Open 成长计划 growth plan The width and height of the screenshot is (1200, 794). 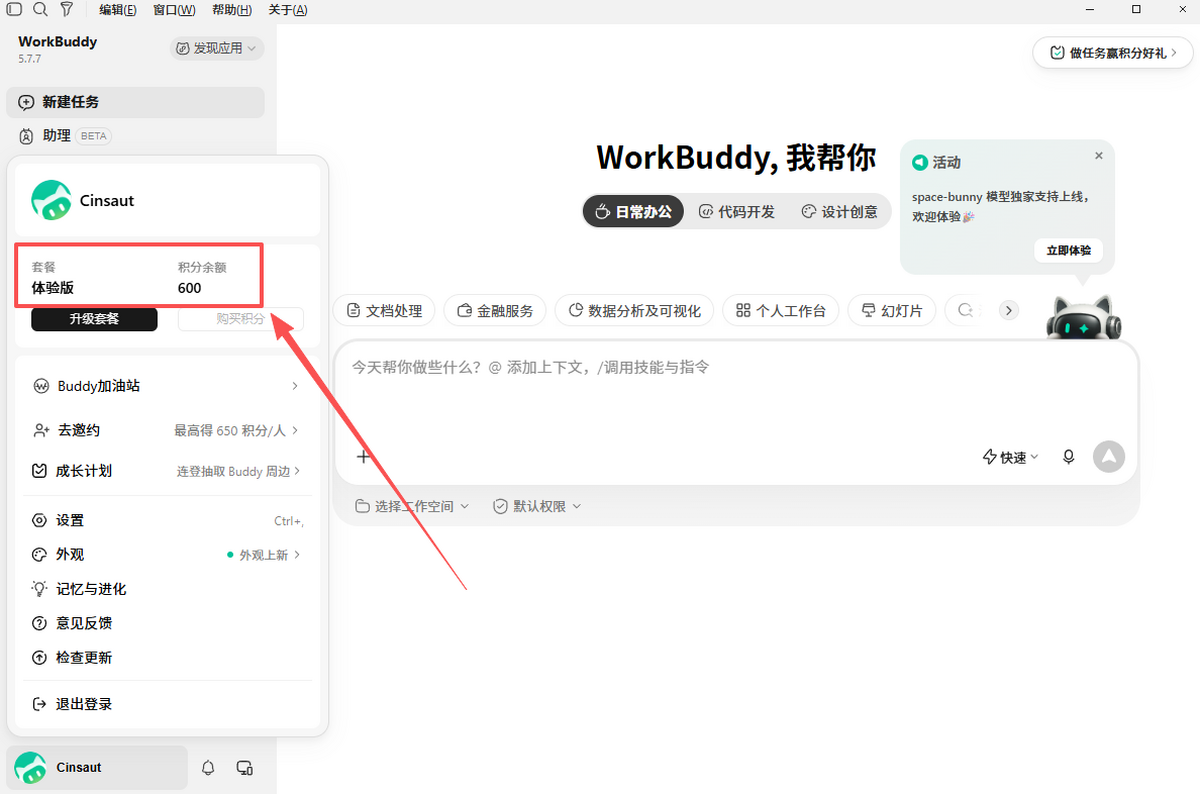pyautogui.click(x=167, y=471)
